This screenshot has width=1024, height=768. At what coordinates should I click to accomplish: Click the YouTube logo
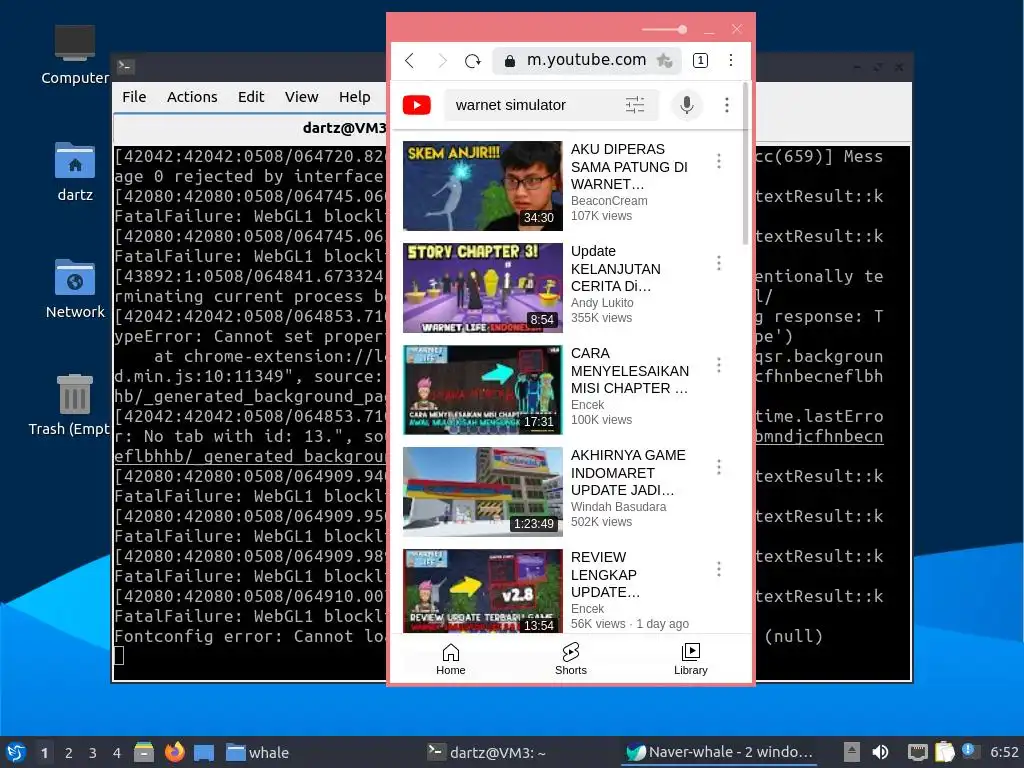[x=417, y=105]
